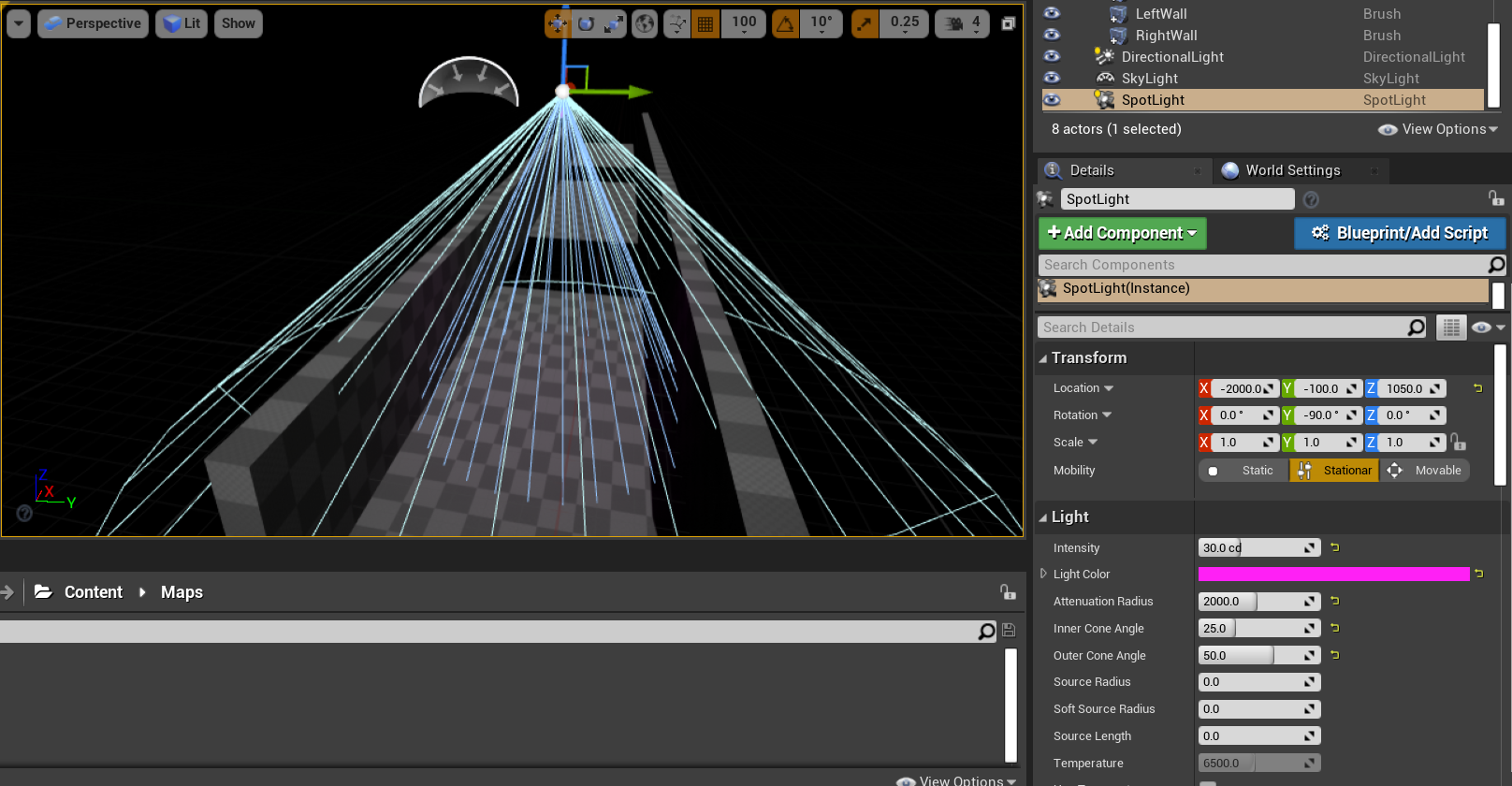
Task: Reset Light Color to default arrow
Action: (1479, 573)
